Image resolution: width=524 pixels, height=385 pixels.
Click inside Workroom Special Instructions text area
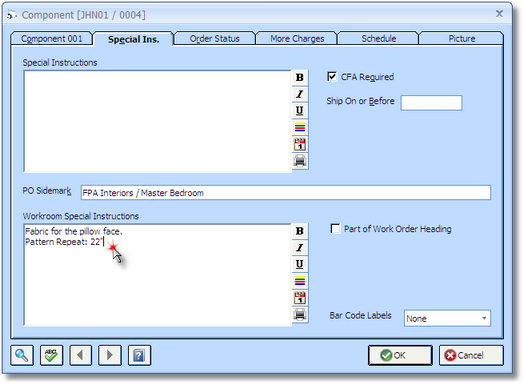tap(158, 275)
